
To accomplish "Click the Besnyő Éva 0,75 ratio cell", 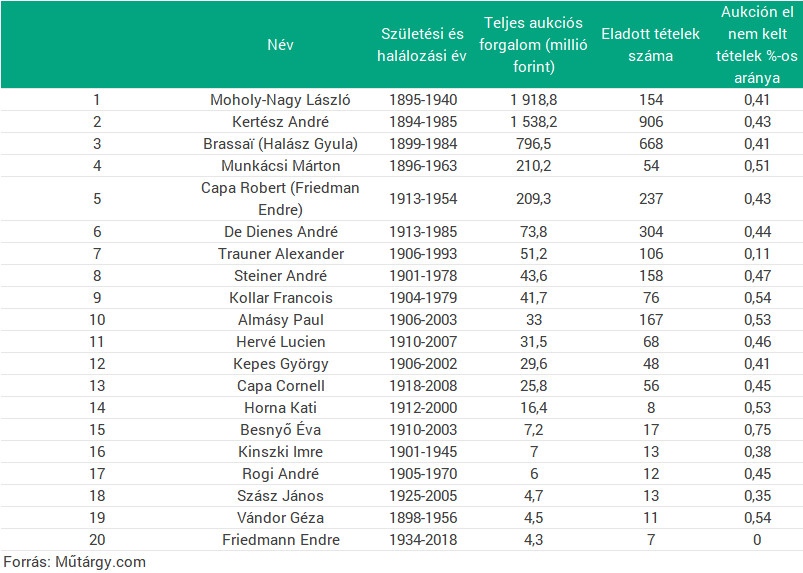I will 757,430.
